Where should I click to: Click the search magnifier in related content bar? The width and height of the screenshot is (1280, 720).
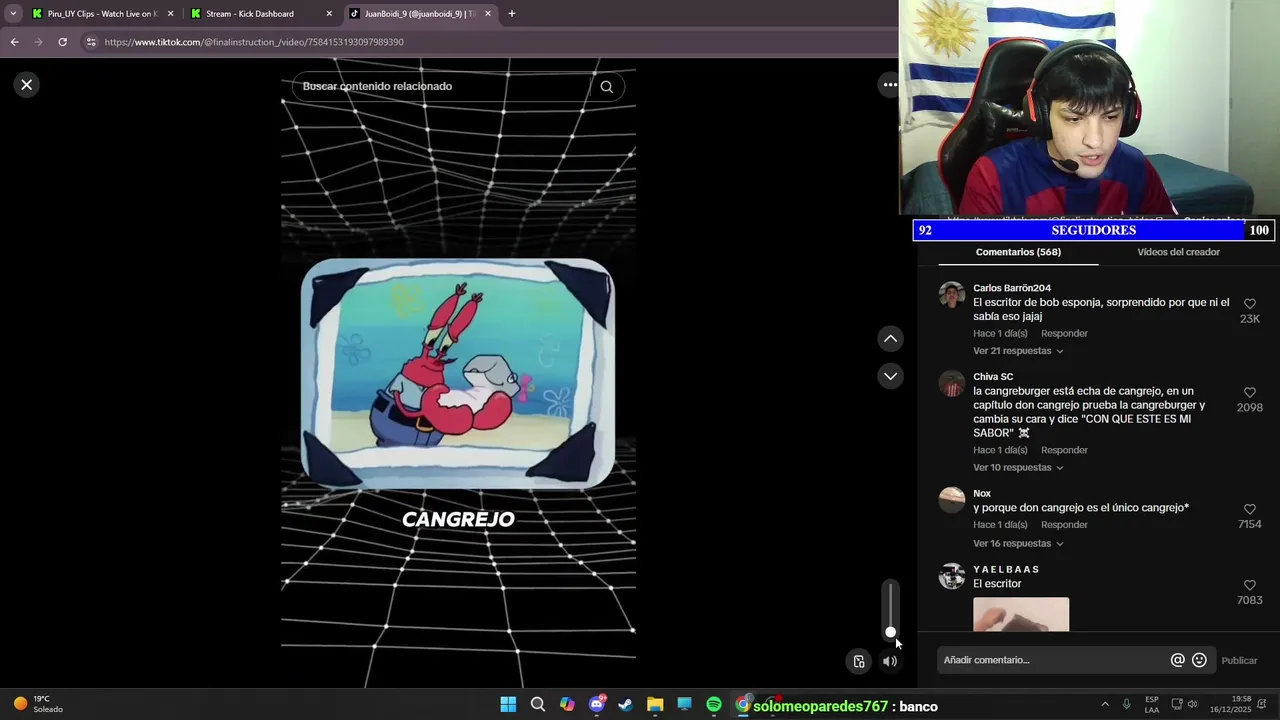606,87
